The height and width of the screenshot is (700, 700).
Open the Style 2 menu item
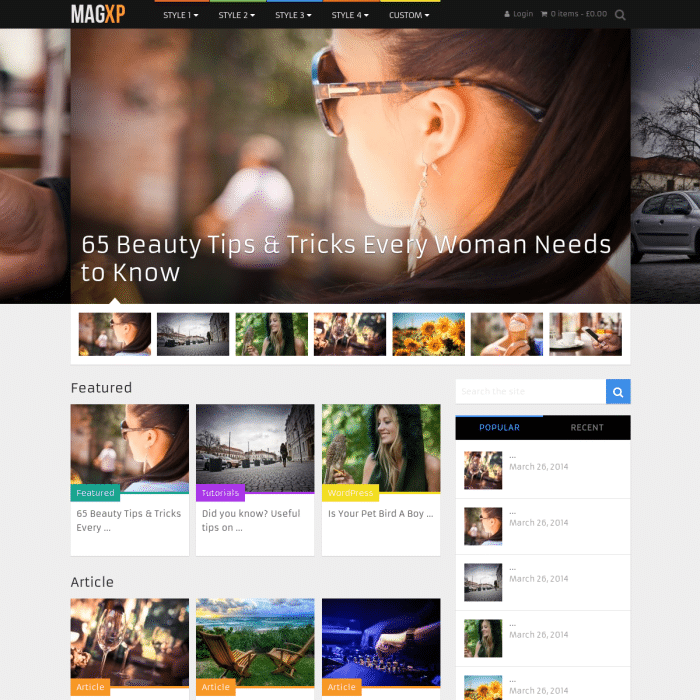(x=237, y=15)
